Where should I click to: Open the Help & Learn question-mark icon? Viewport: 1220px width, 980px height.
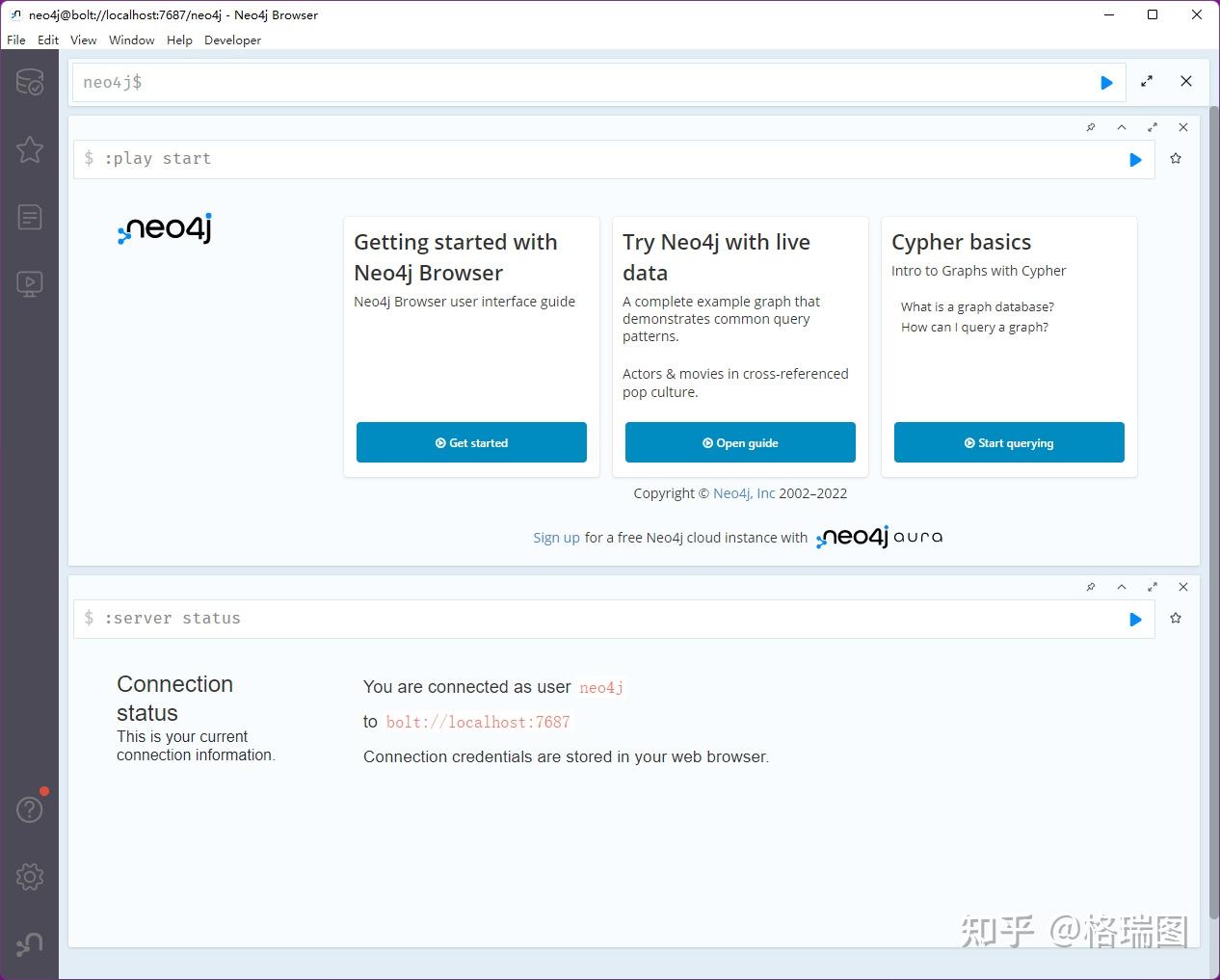(30, 809)
